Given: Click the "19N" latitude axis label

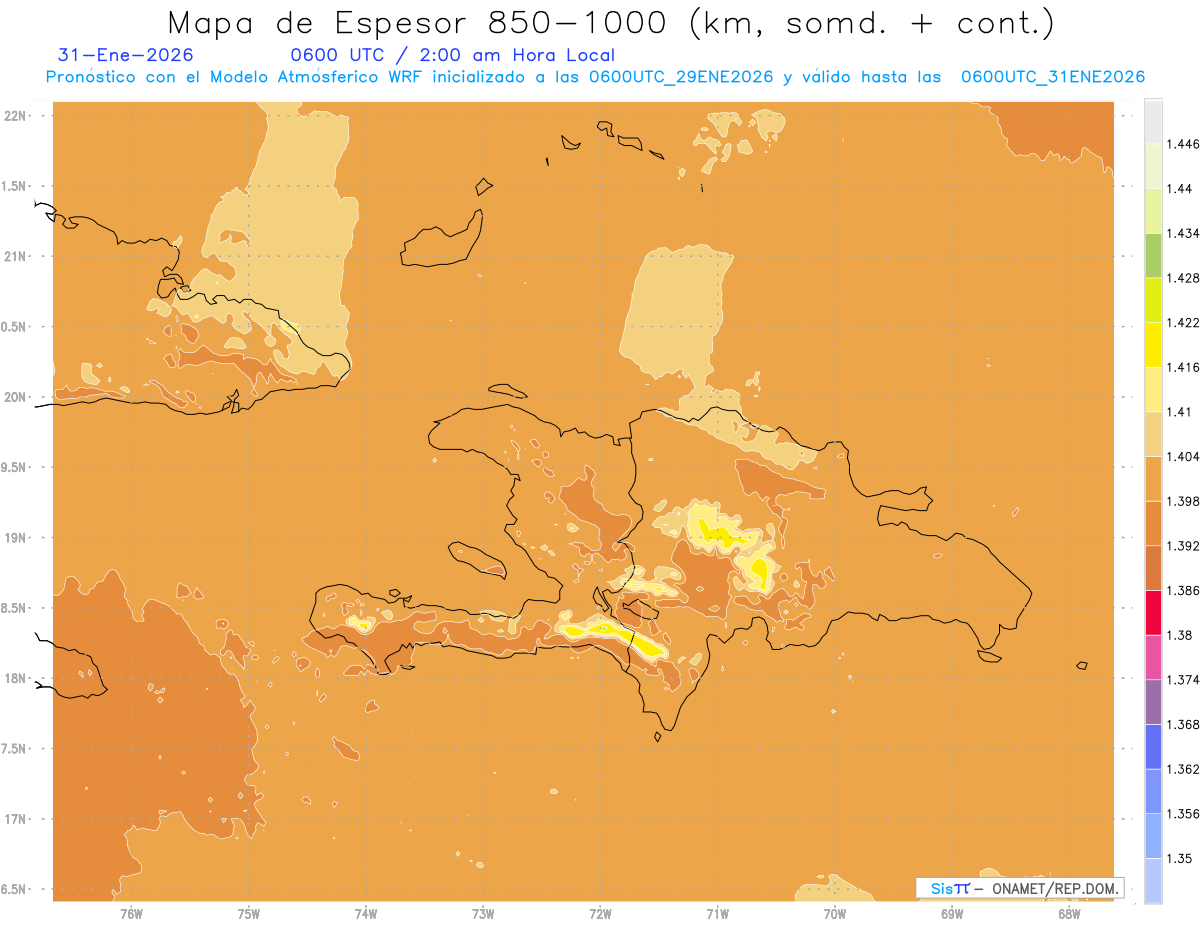Looking at the screenshot, I should click(16, 538).
